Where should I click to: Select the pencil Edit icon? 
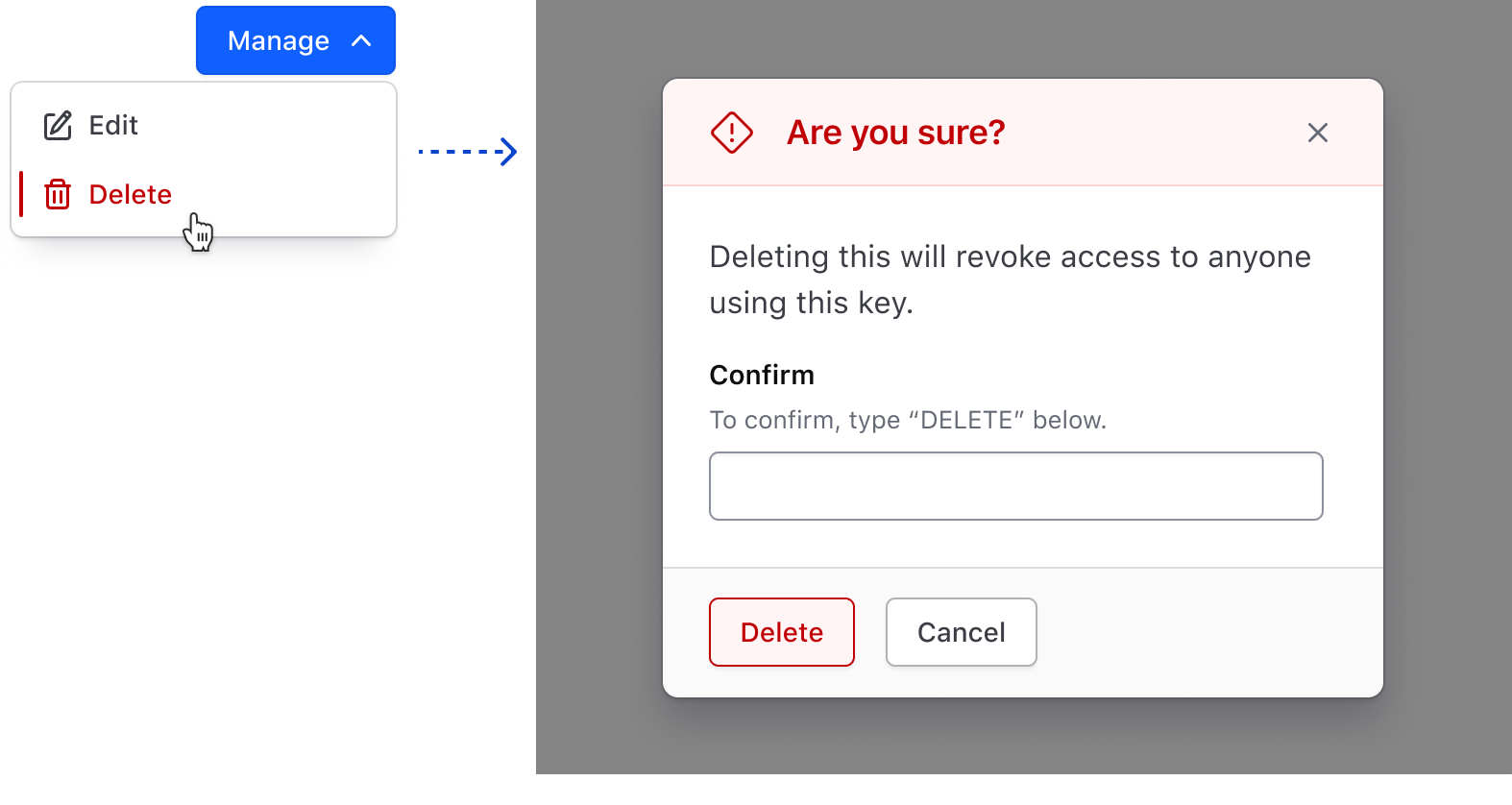coord(60,124)
